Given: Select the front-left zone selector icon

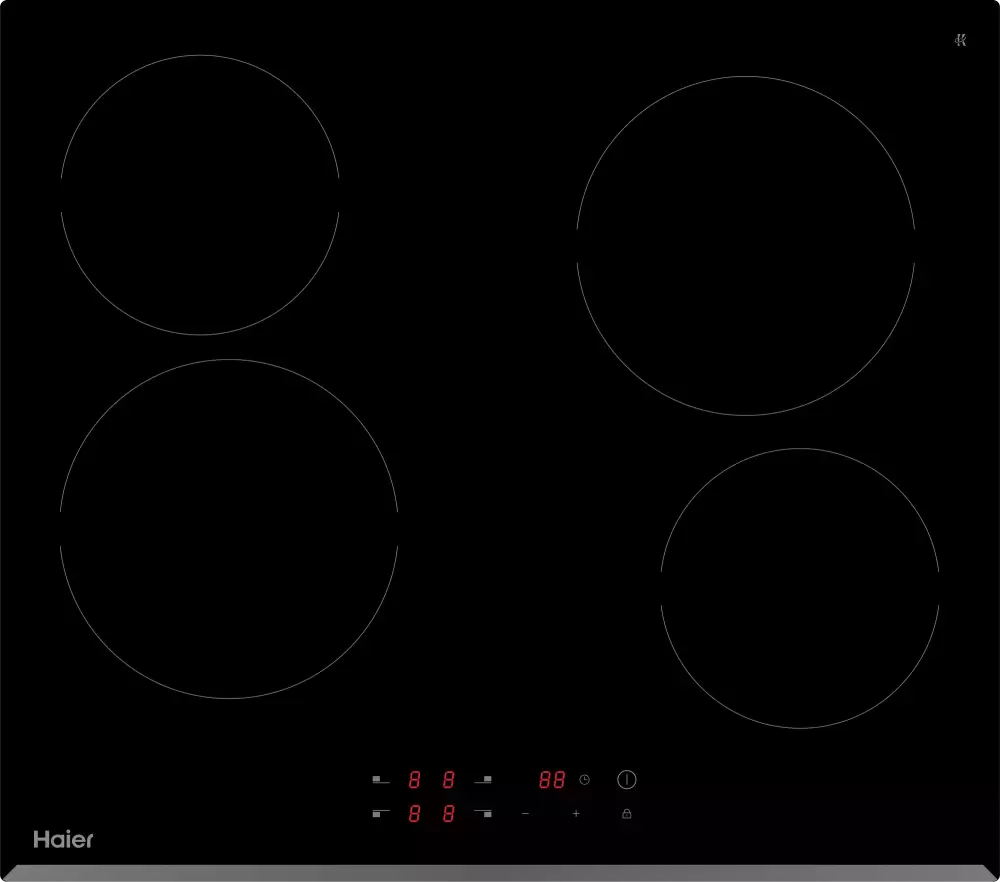Looking at the screenshot, I should (381, 813).
